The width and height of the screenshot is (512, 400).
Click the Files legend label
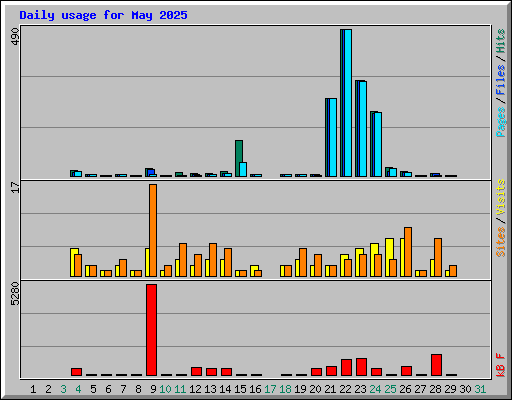tap(501, 79)
